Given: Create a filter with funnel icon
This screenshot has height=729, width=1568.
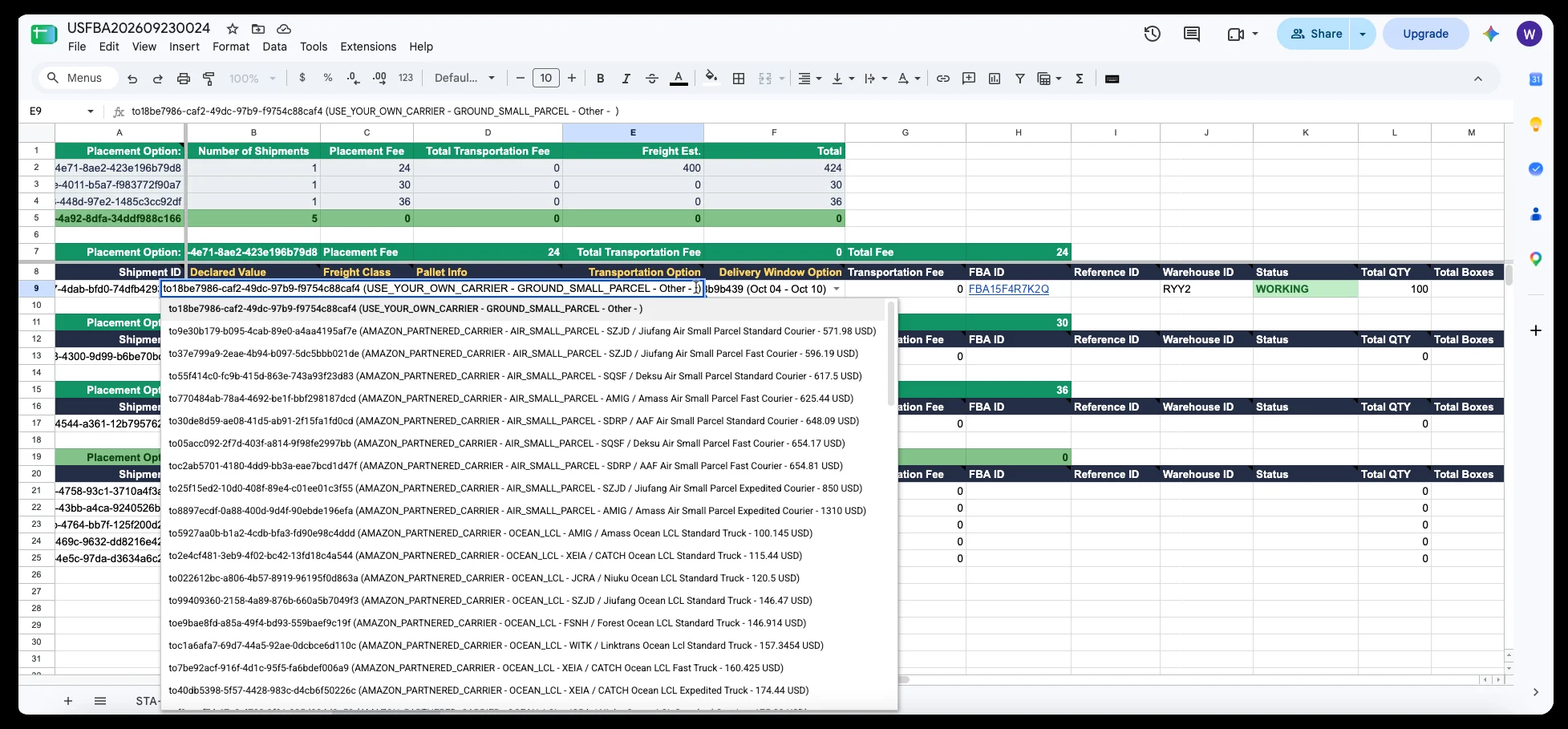Looking at the screenshot, I should pyautogui.click(x=1020, y=79).
